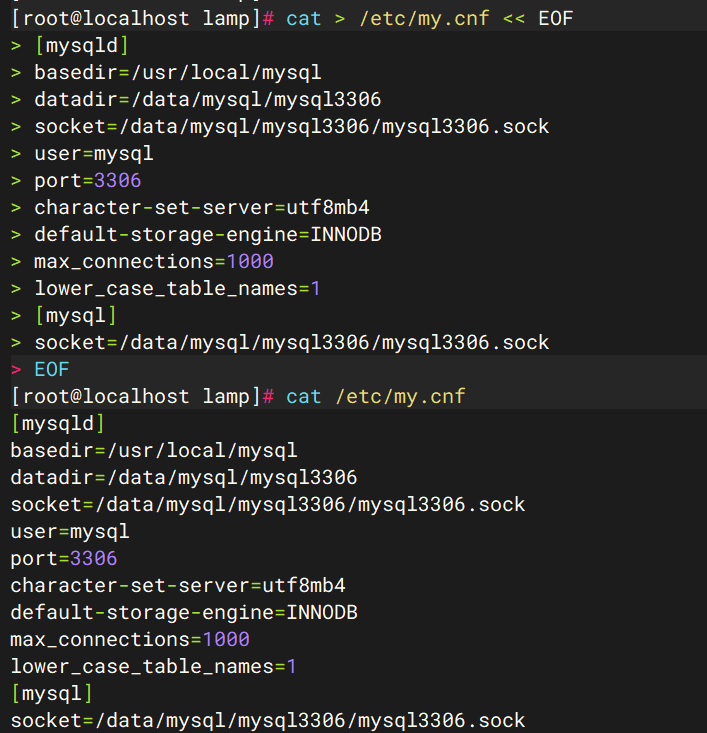Select 'character-set-server=utf8mb4' in the cat output

178,586
